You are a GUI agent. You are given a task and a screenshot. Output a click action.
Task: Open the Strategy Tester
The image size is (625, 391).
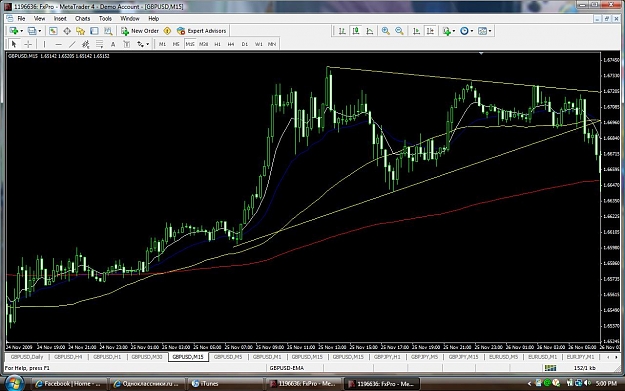pyautogui.click(x=108, y=31)
